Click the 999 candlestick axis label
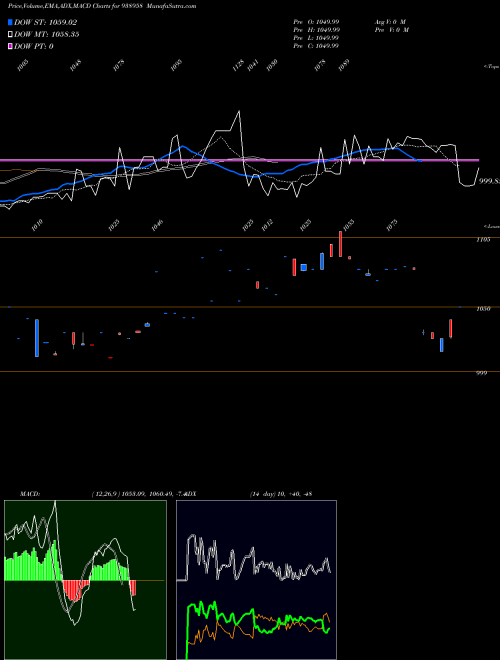The height and width of the screenshot is (660, 500). coord(481,373)
